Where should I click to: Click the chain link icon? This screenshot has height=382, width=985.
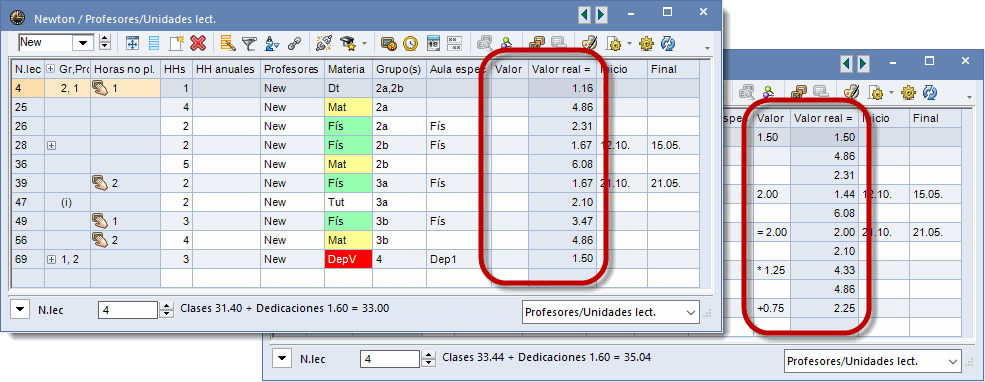(294, 43)
